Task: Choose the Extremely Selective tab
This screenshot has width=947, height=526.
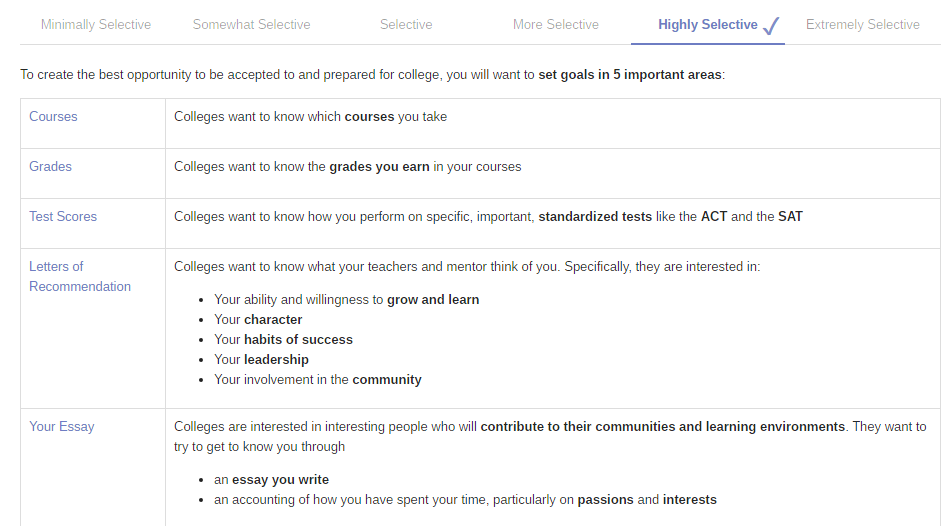Action: (x=862, y=25)
